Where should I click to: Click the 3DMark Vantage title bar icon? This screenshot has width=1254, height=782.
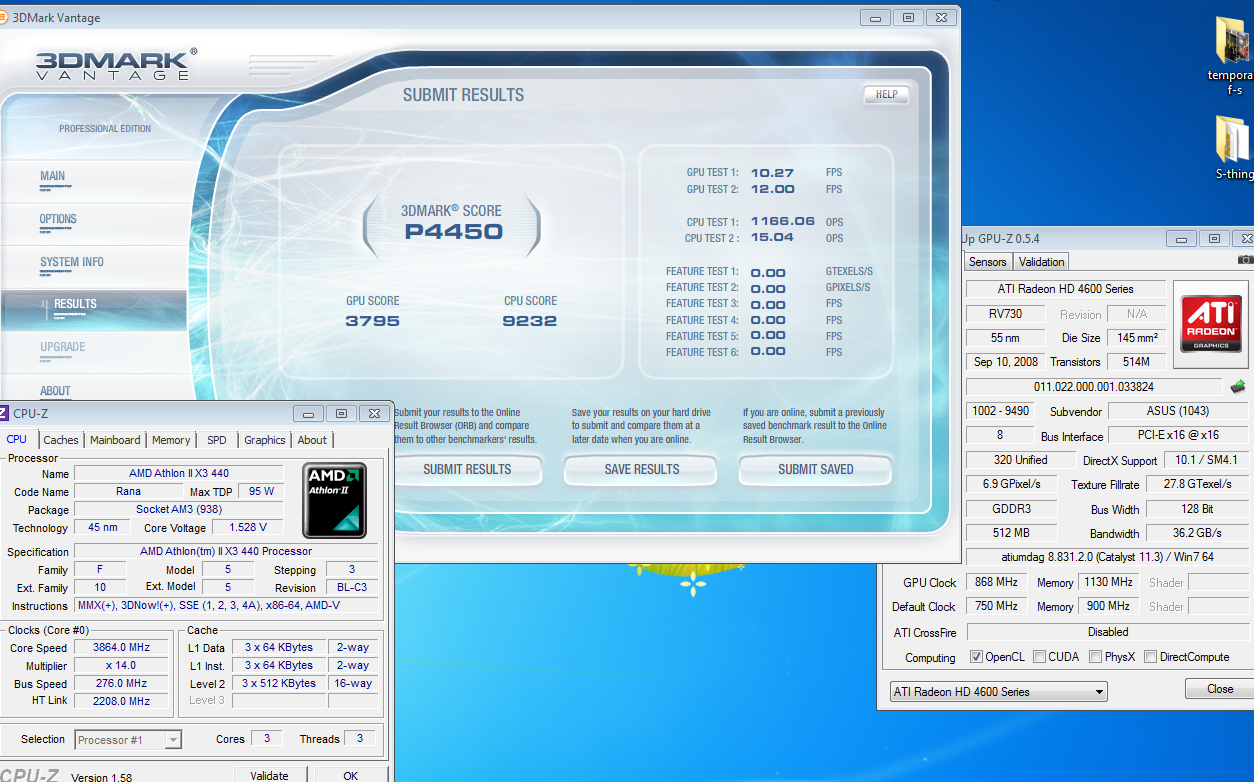coord(4,17)
